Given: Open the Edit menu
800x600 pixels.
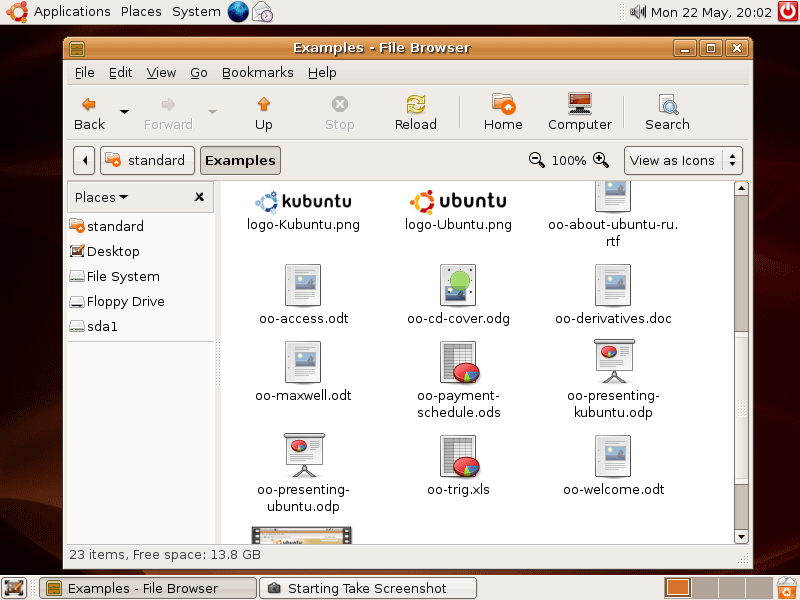Looking at the screenshot, I should pyautogui.click(x=120, y=72).
